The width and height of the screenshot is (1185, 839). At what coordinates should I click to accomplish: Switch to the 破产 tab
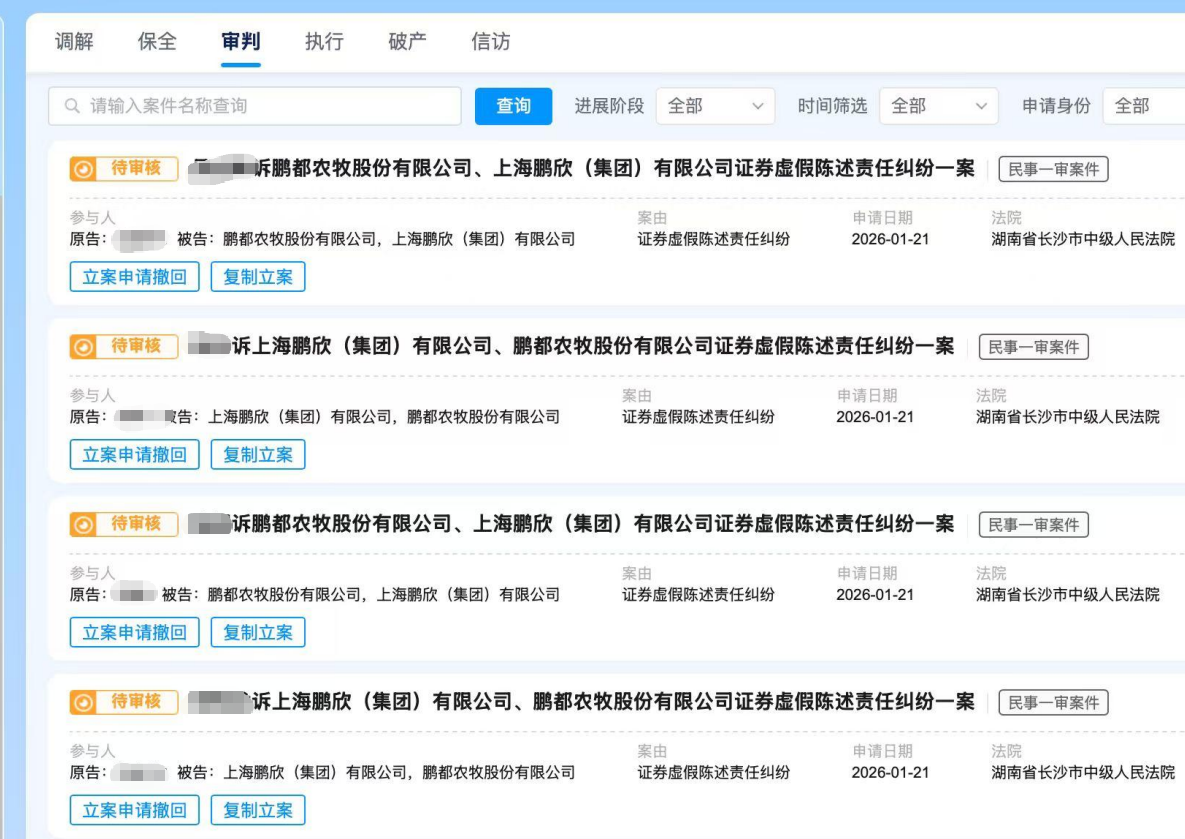[405, 42]
